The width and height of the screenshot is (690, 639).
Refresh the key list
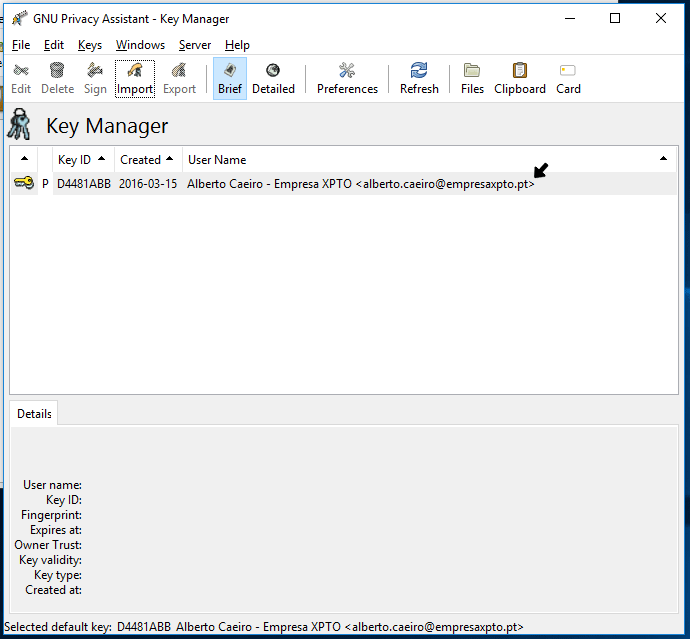419,78
